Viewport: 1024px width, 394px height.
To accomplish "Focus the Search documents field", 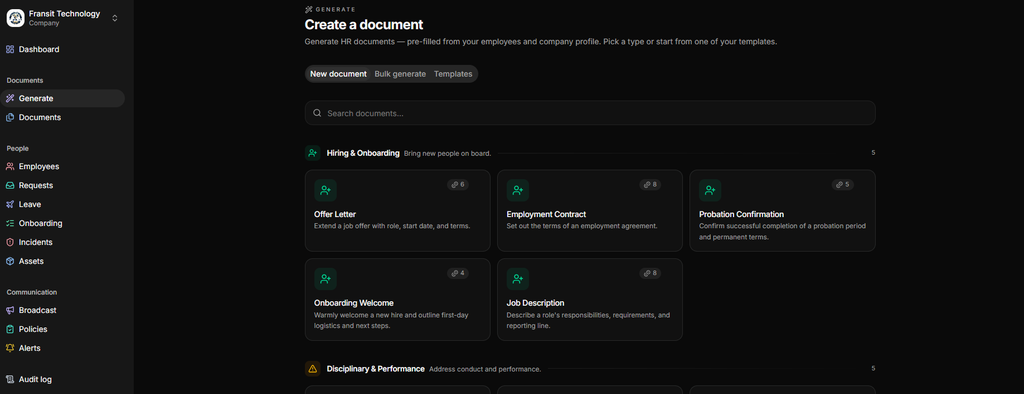I will click(590, 113).
